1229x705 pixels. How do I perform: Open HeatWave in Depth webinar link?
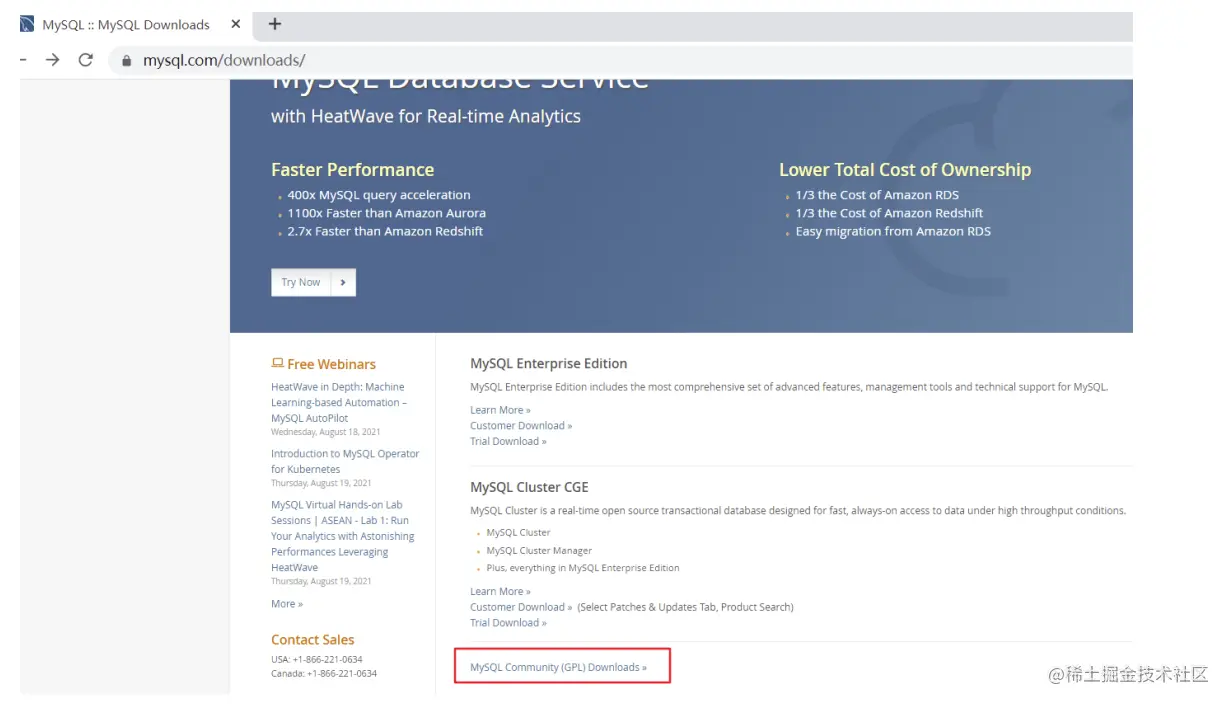(339, 402)
